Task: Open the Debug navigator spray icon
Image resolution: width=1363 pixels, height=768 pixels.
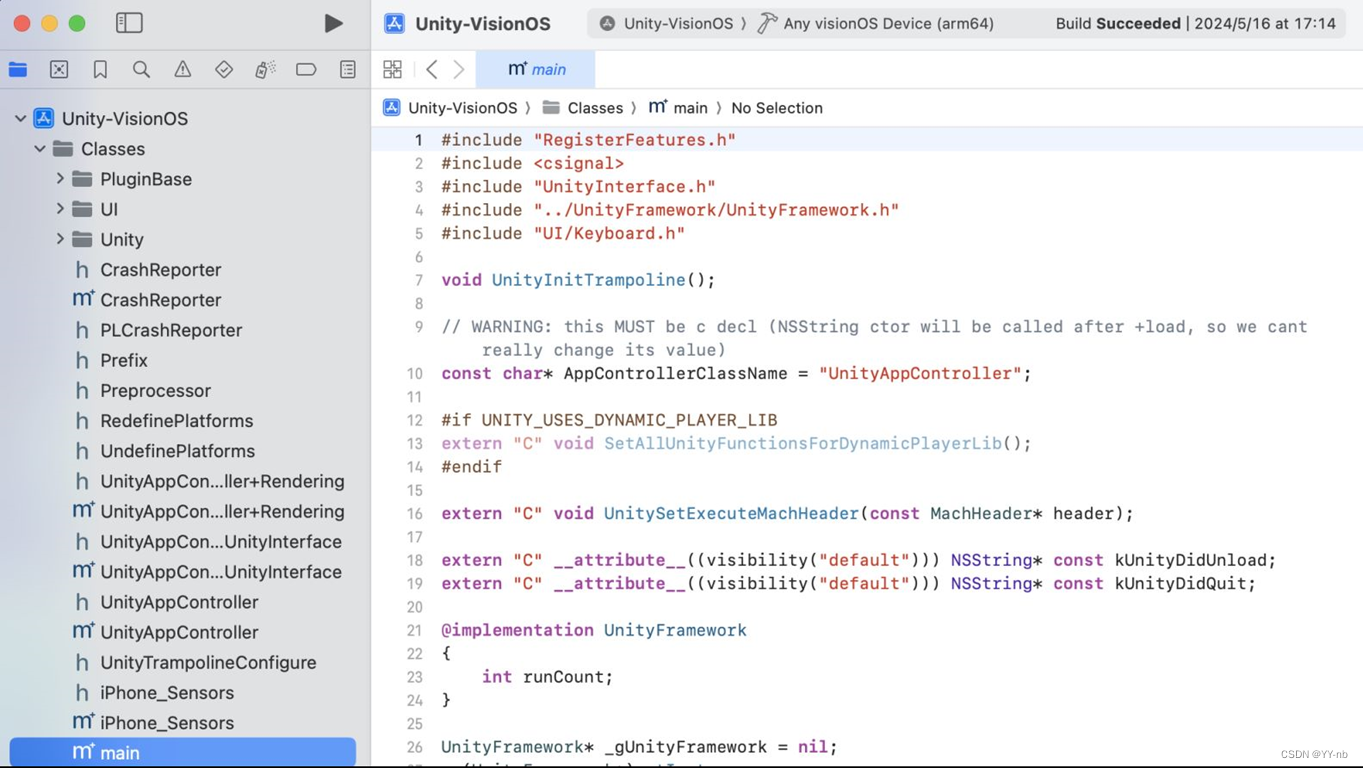Action: [265, 69]
